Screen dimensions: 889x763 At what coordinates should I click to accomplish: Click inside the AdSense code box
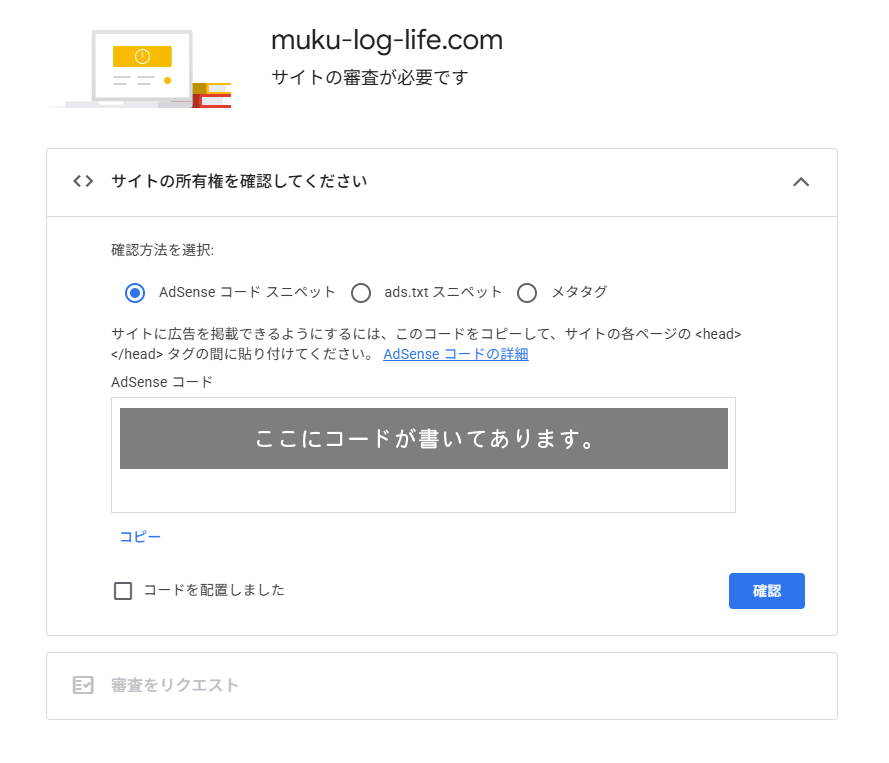pos(423,491)
